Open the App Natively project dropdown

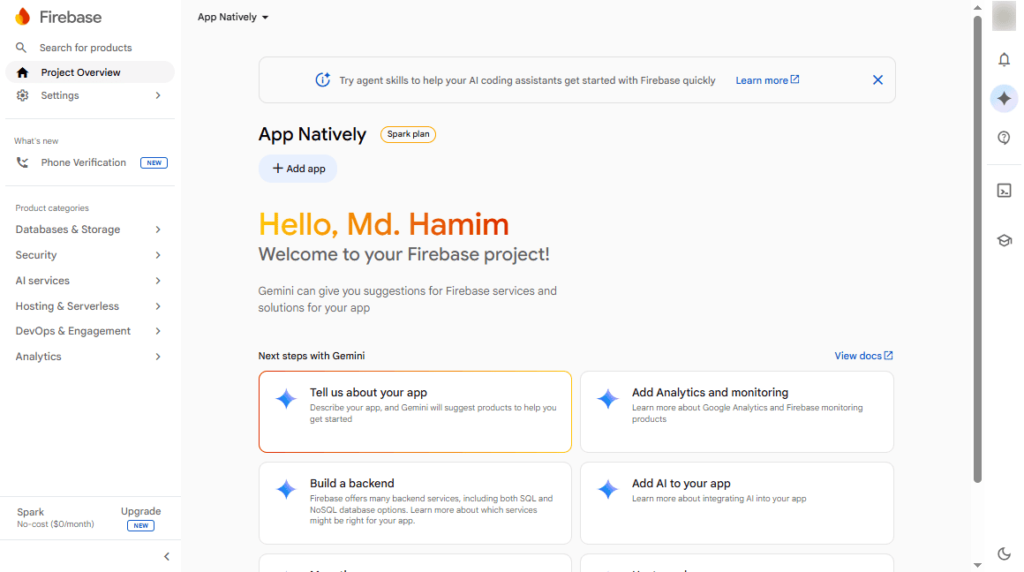(x=233, y=17)
